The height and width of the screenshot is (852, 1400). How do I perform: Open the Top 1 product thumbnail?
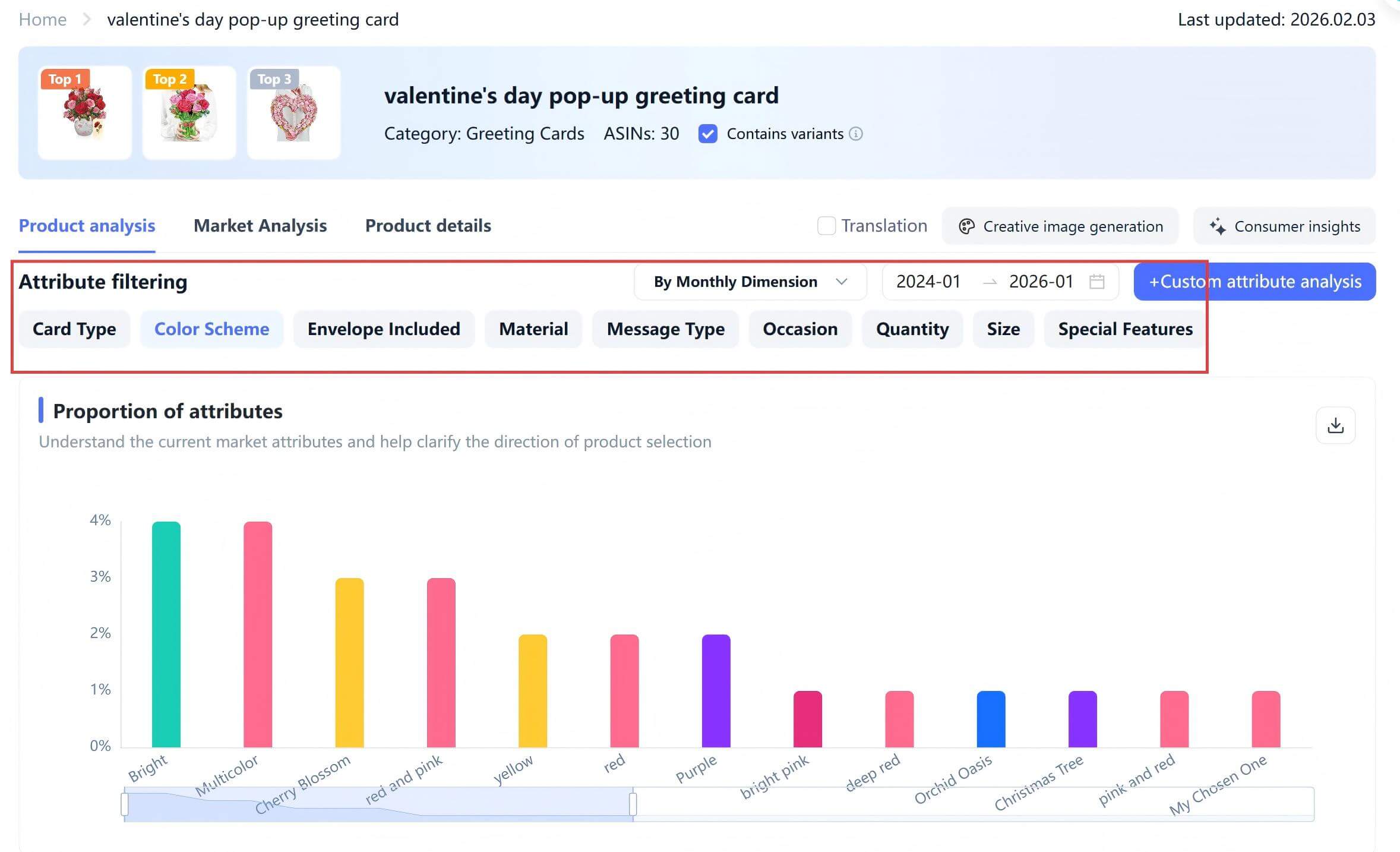coord(85,113)
